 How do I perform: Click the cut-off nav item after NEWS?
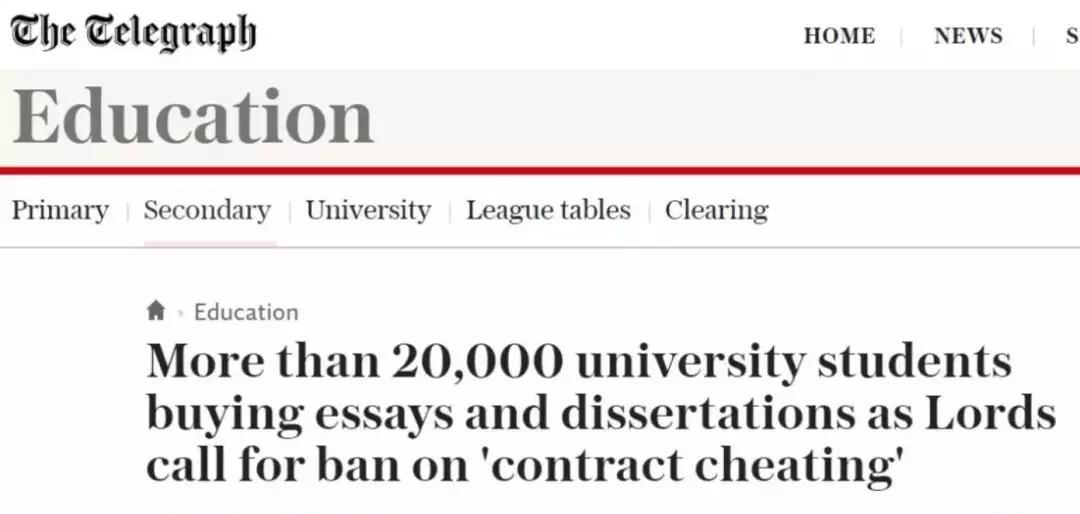(1071, 36)
